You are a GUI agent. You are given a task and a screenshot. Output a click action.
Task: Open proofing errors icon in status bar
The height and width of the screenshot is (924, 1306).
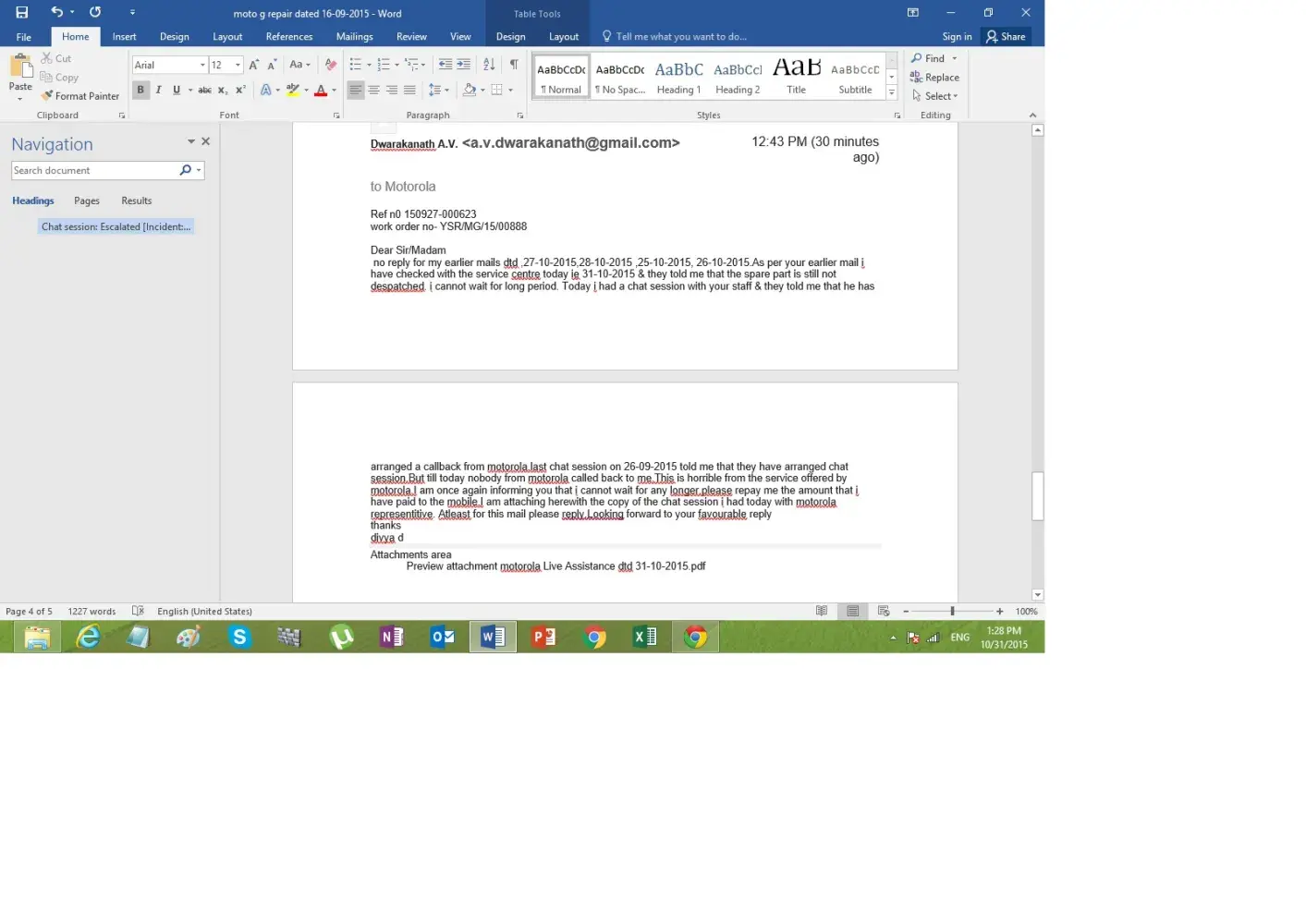pyautogui.click(x=138, y=612)
